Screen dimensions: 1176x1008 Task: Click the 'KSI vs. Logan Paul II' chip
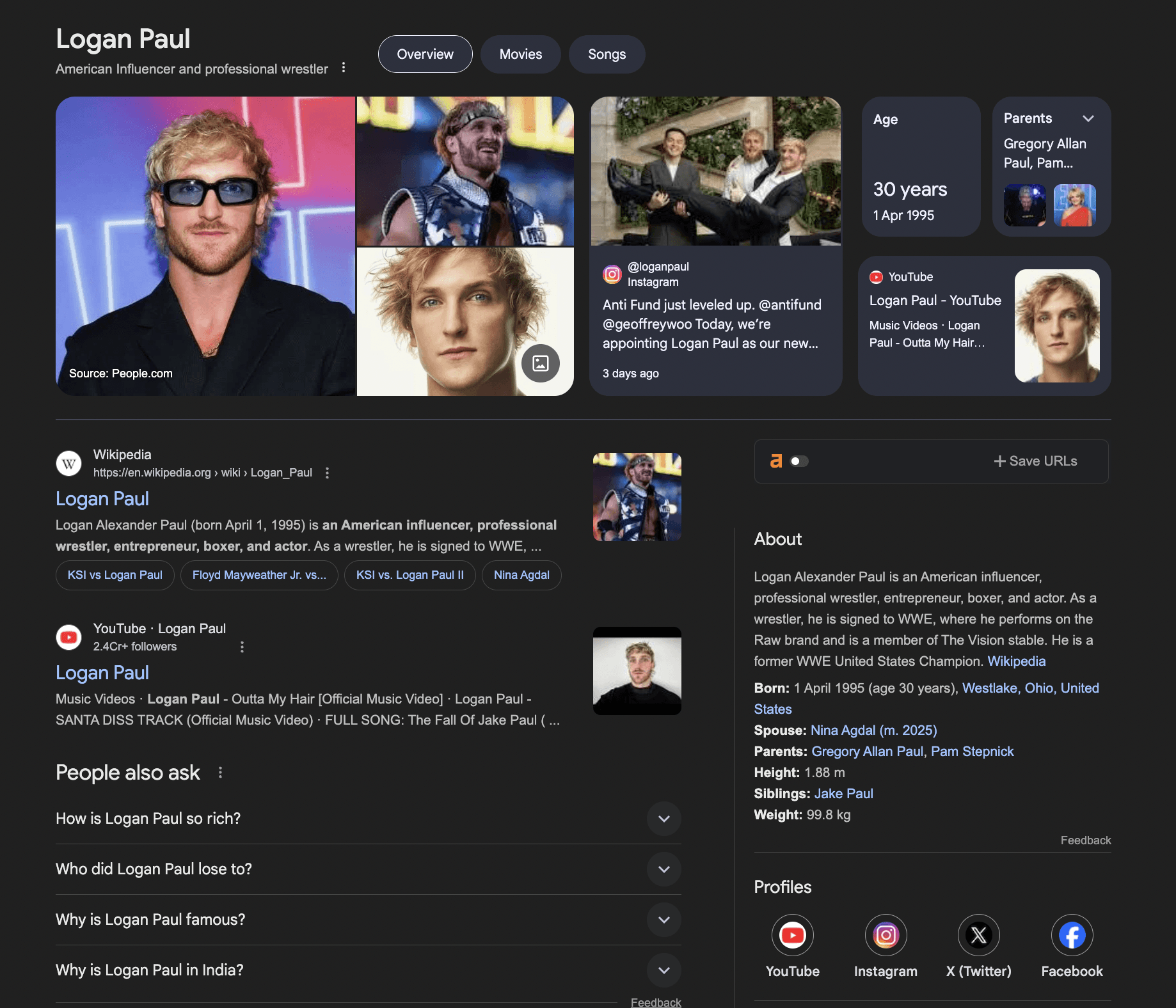[x=410, y=575]
